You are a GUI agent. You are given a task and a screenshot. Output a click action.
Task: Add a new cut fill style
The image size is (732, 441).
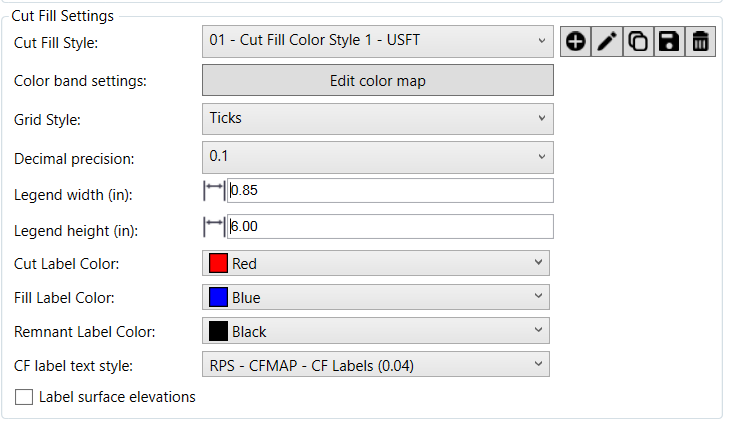(x=576, y=42)
